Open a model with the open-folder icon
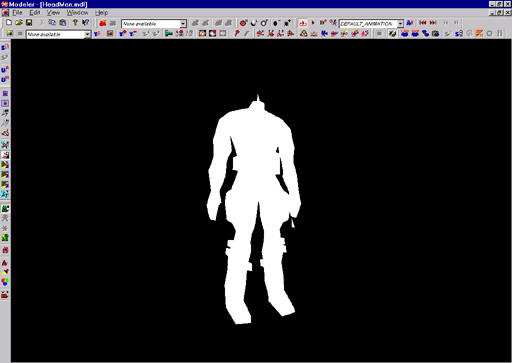The image size is (512, 363). pyautogui.click(x=19, y=23)
